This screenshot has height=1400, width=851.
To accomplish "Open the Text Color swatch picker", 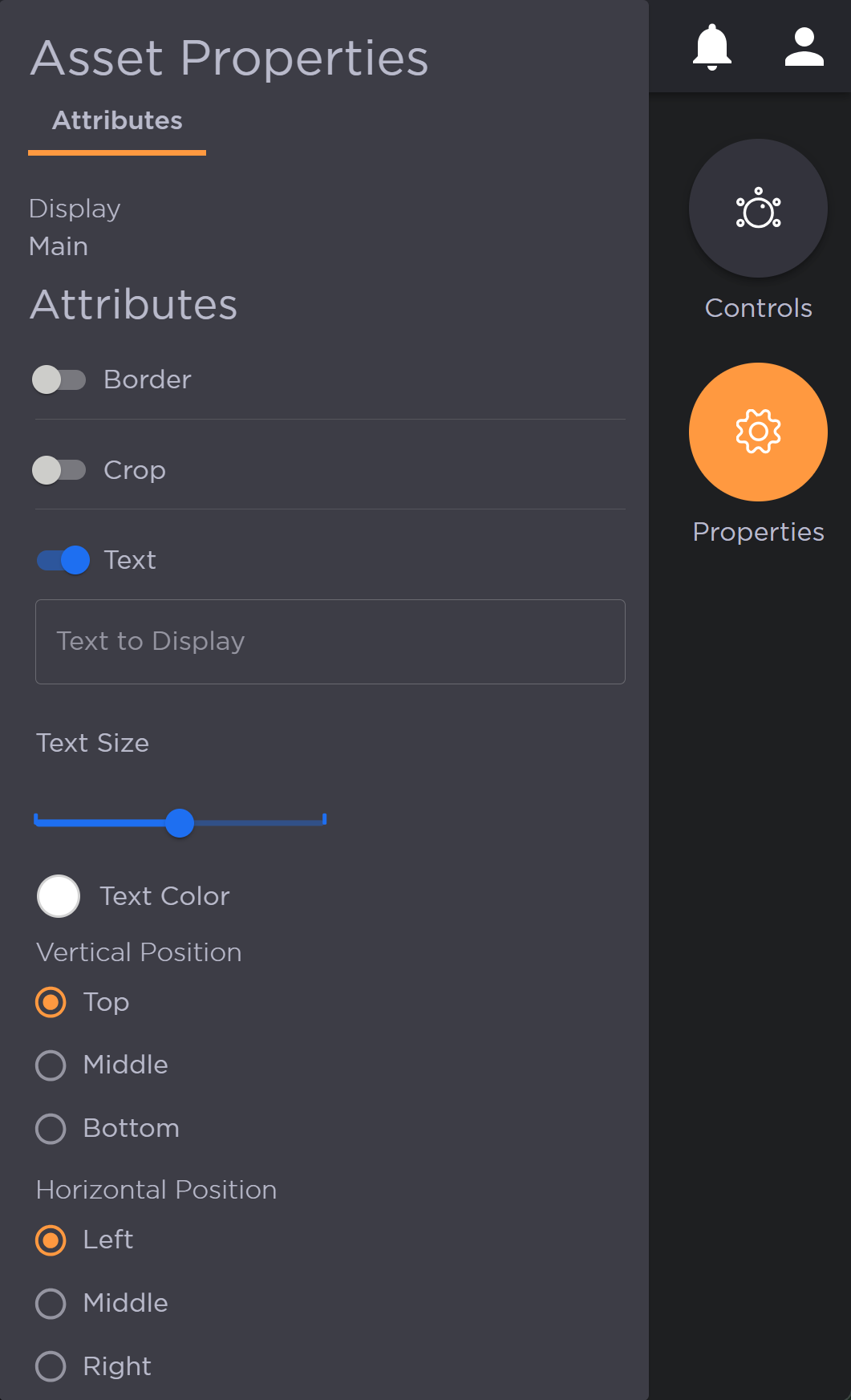I will tap(57, 896).
